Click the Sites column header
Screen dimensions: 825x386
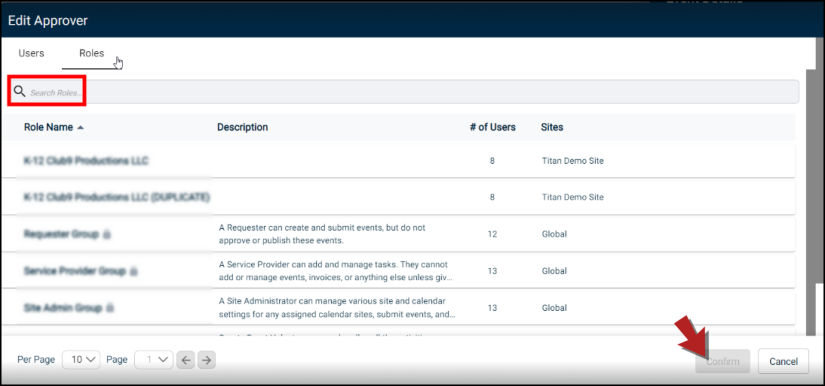click(x=552, y=127)
